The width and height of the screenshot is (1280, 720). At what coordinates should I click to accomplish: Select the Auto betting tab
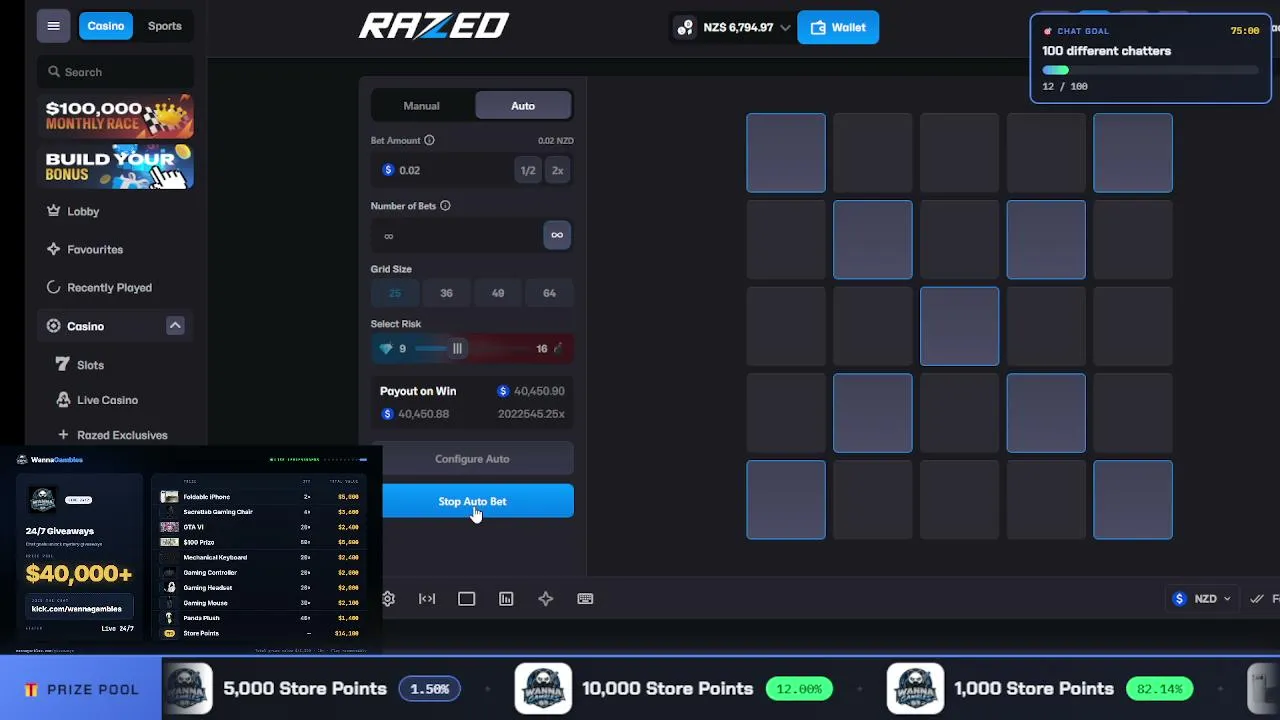click(x=523, y=106)
